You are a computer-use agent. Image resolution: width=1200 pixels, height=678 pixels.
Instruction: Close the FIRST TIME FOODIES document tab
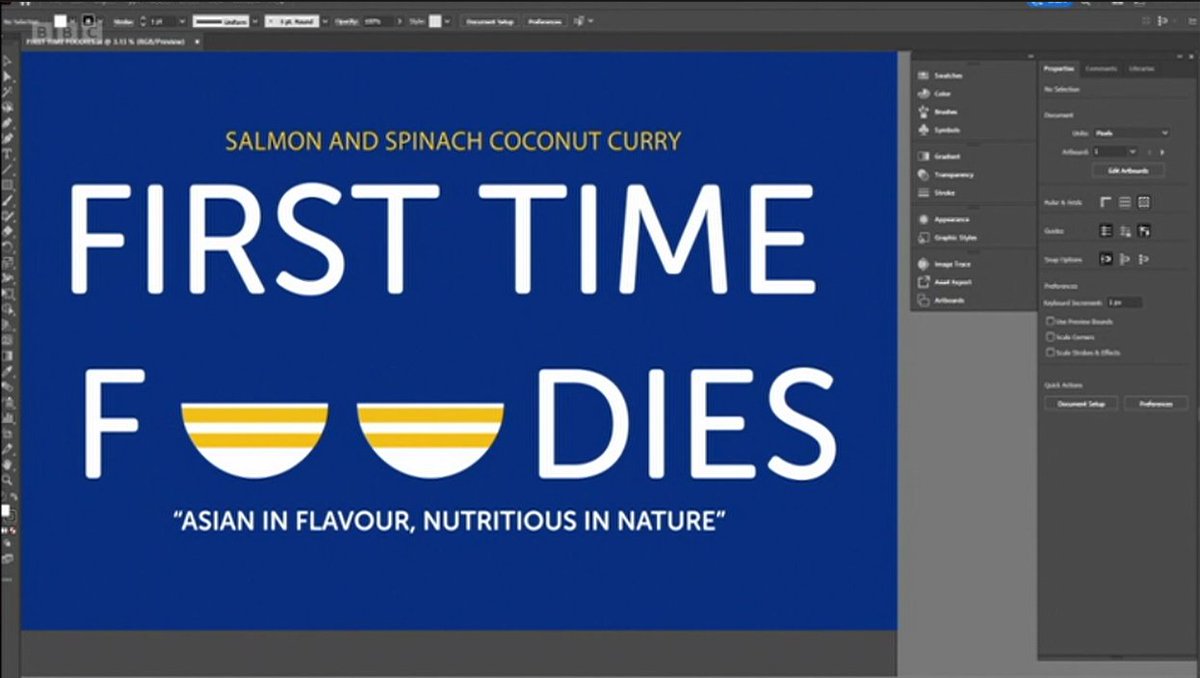[197, 41]
